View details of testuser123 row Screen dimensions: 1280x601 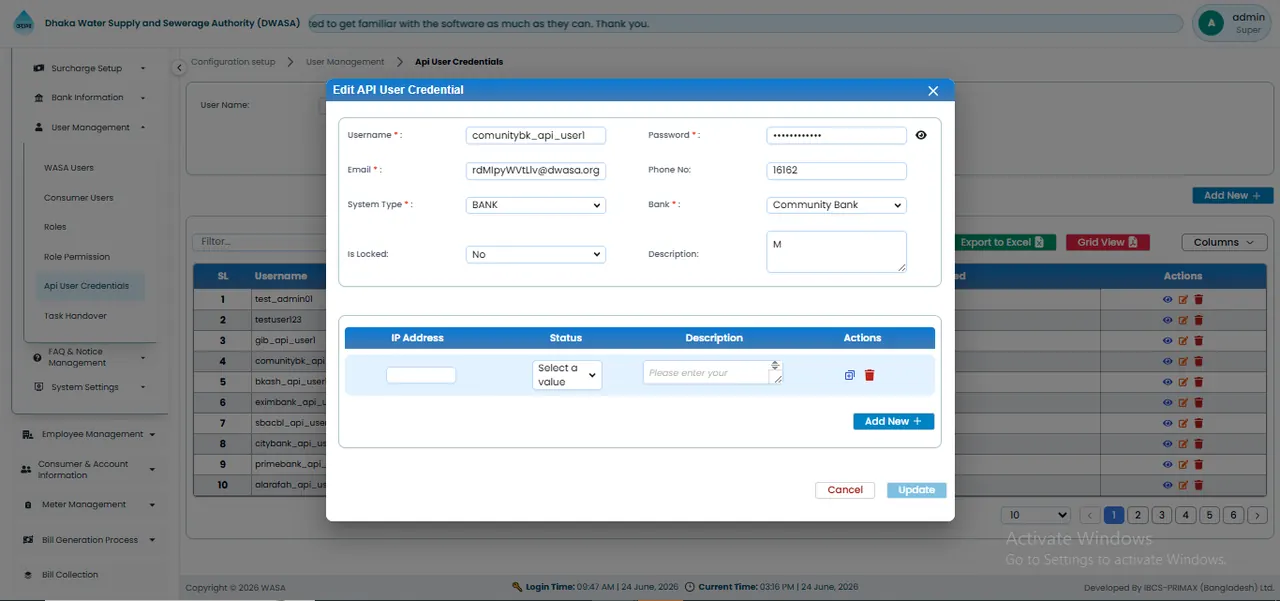[x=1167, y=320]
